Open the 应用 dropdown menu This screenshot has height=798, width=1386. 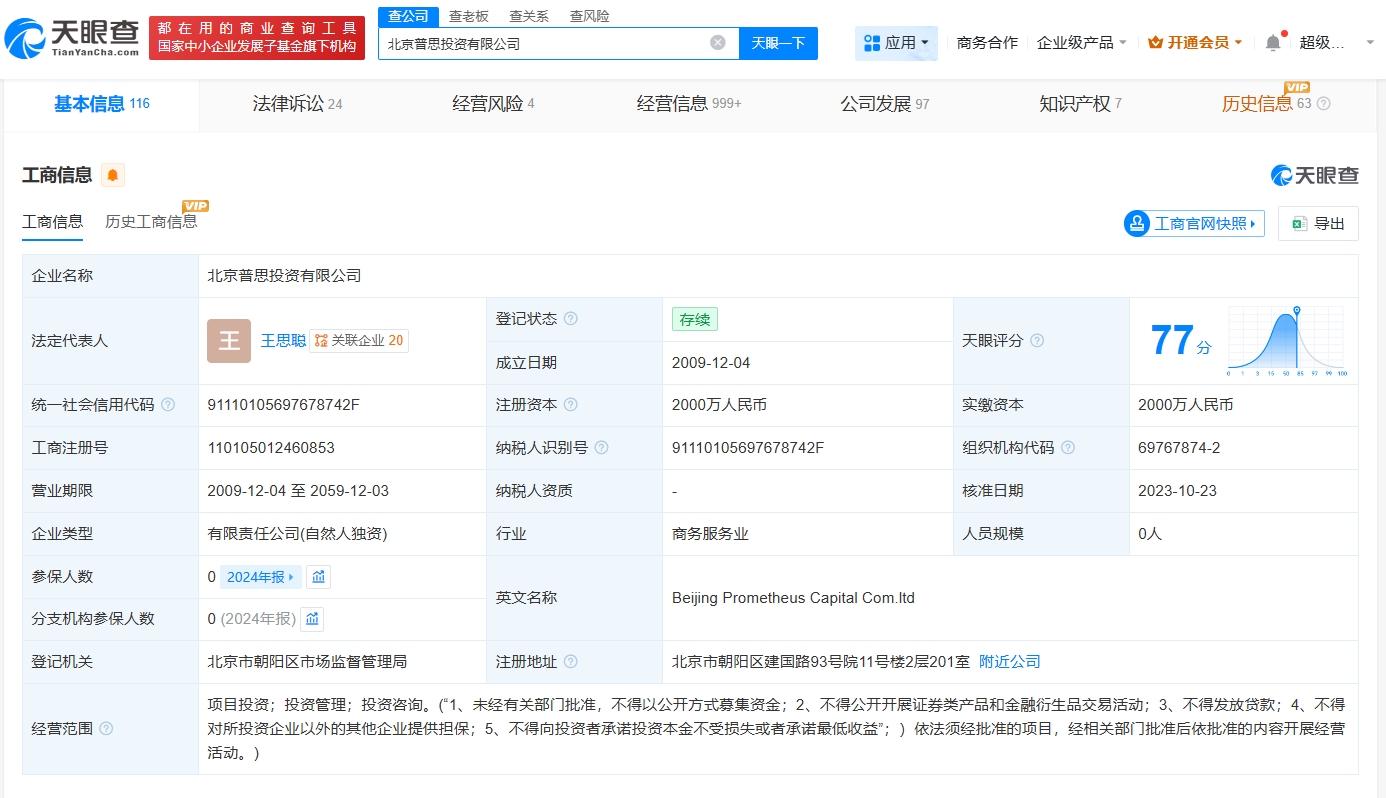click(x=896, y=43)
